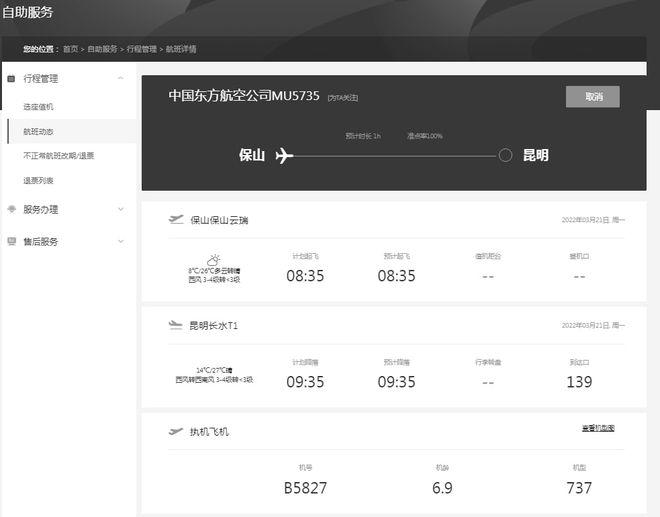The image size is (660, 517).
Task: Expand the 服务办理 section chevron
Action: [x=121, y=210]
